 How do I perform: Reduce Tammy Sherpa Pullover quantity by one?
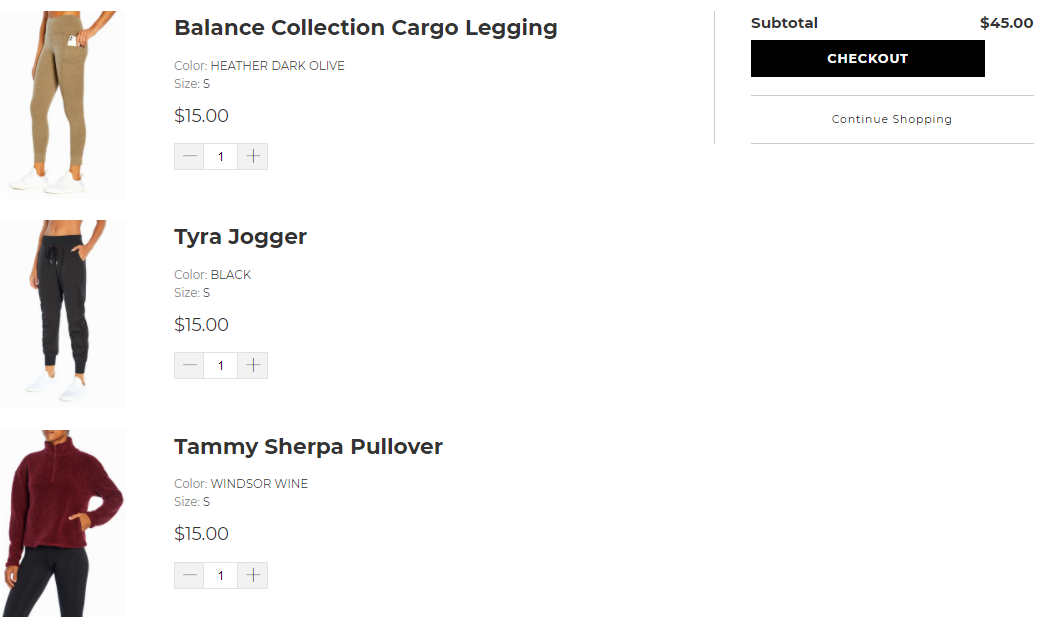[x=189, y=576]
